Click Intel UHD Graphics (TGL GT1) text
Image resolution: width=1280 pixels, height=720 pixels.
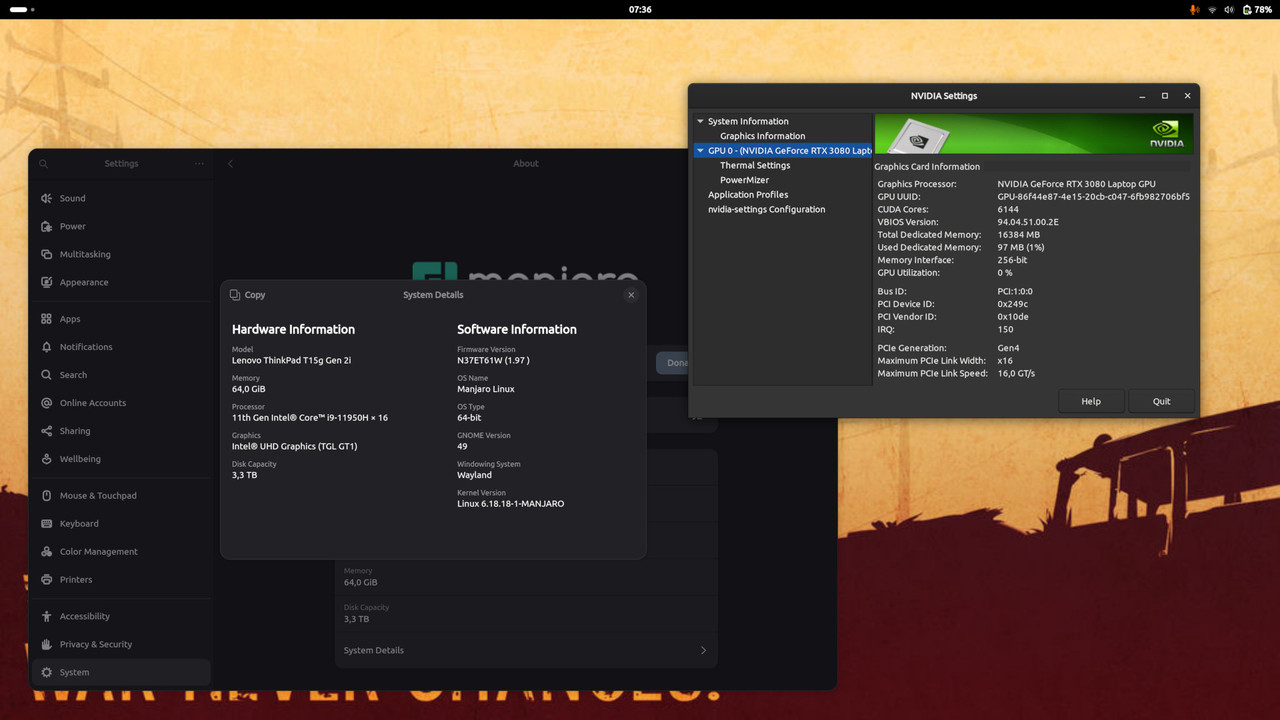pos(294,446)
